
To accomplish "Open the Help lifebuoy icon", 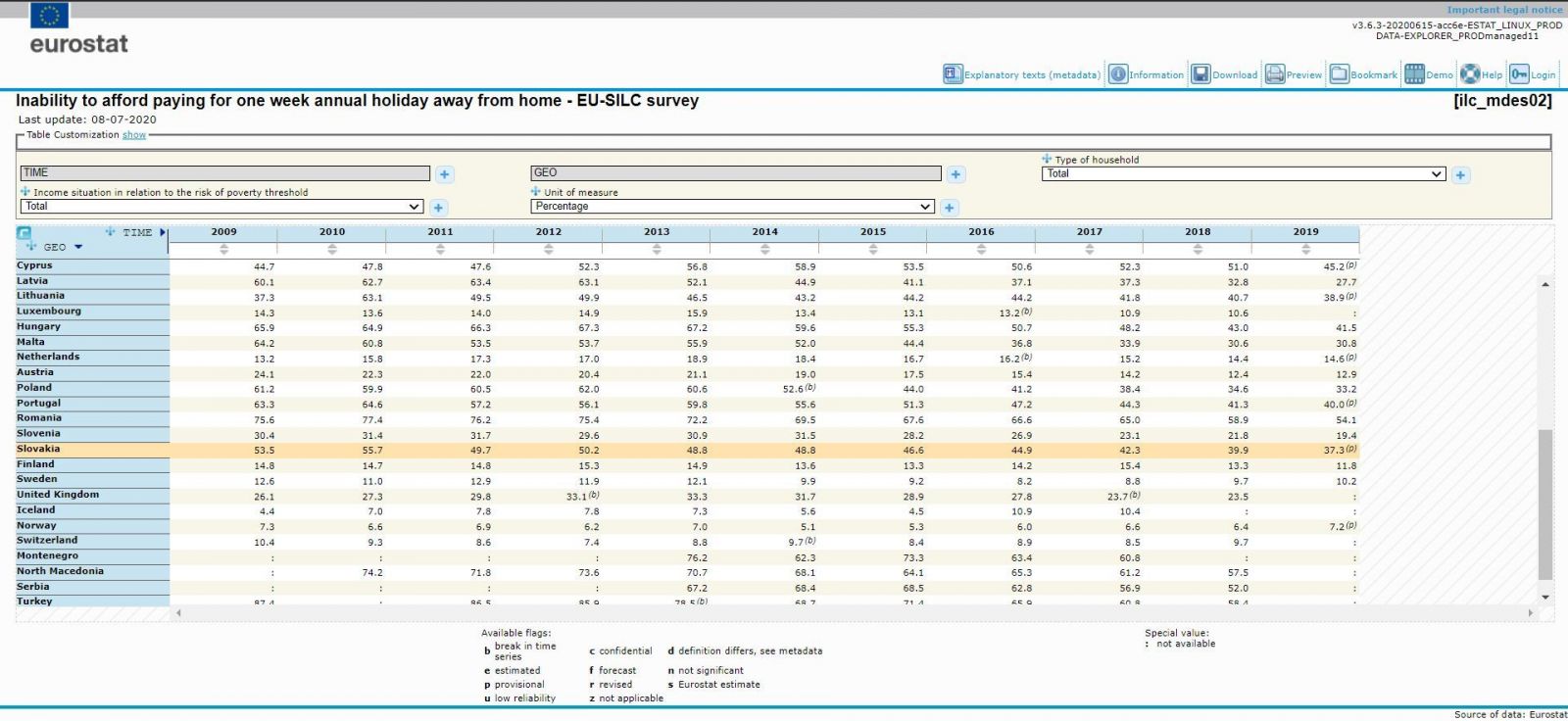I will (1470, 74).
